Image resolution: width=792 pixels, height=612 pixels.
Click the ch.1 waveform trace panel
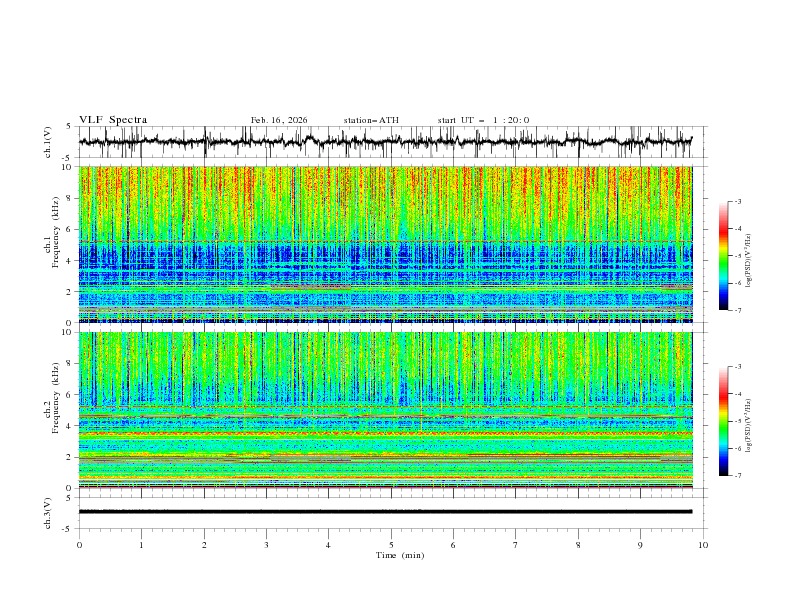(x=392, y=142)
